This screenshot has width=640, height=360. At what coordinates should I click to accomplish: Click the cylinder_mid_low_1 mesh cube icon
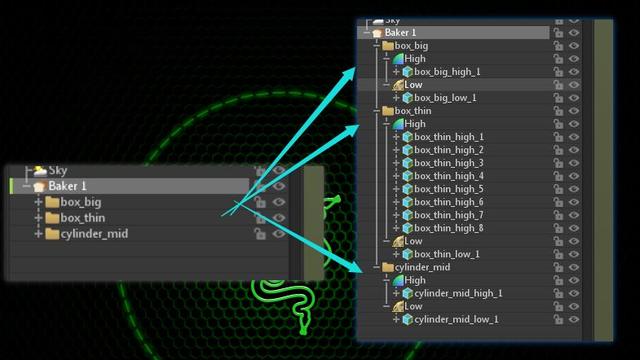pos(407,319)
